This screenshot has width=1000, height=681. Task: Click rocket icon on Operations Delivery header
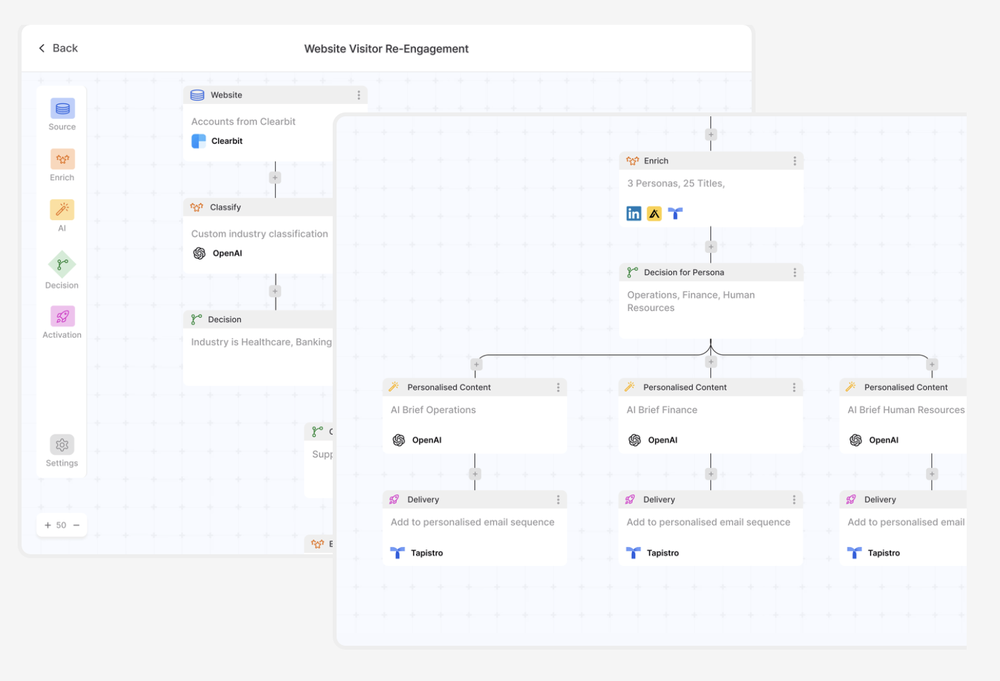point(394,499)
